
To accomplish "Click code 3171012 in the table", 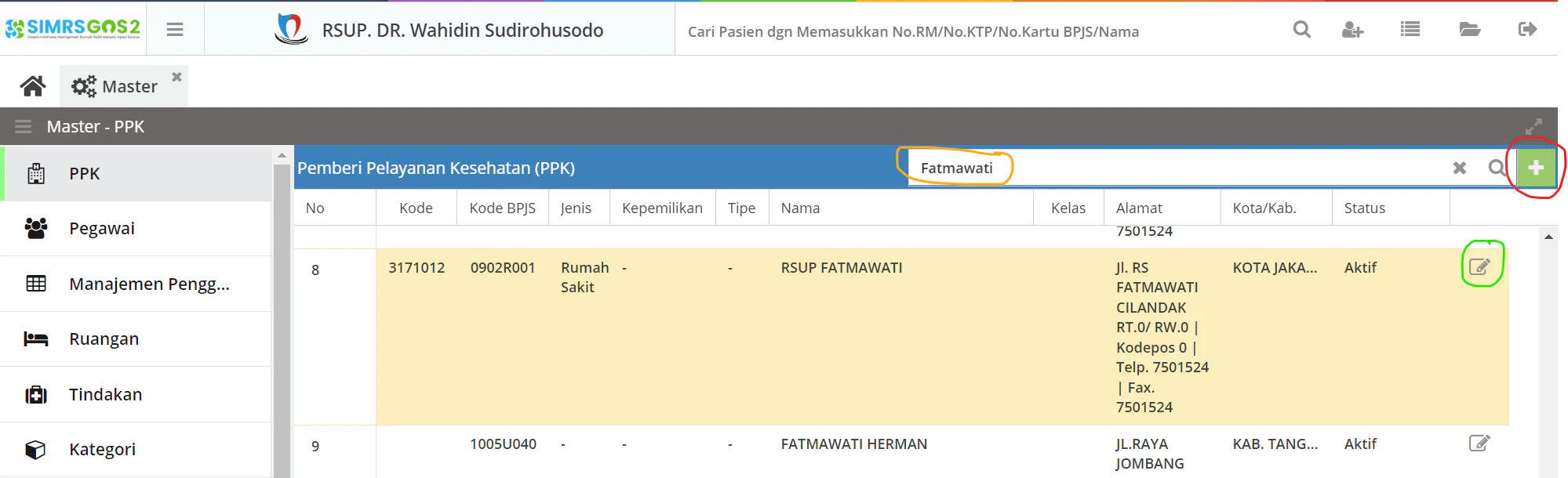I will click(x=417, y=268).
